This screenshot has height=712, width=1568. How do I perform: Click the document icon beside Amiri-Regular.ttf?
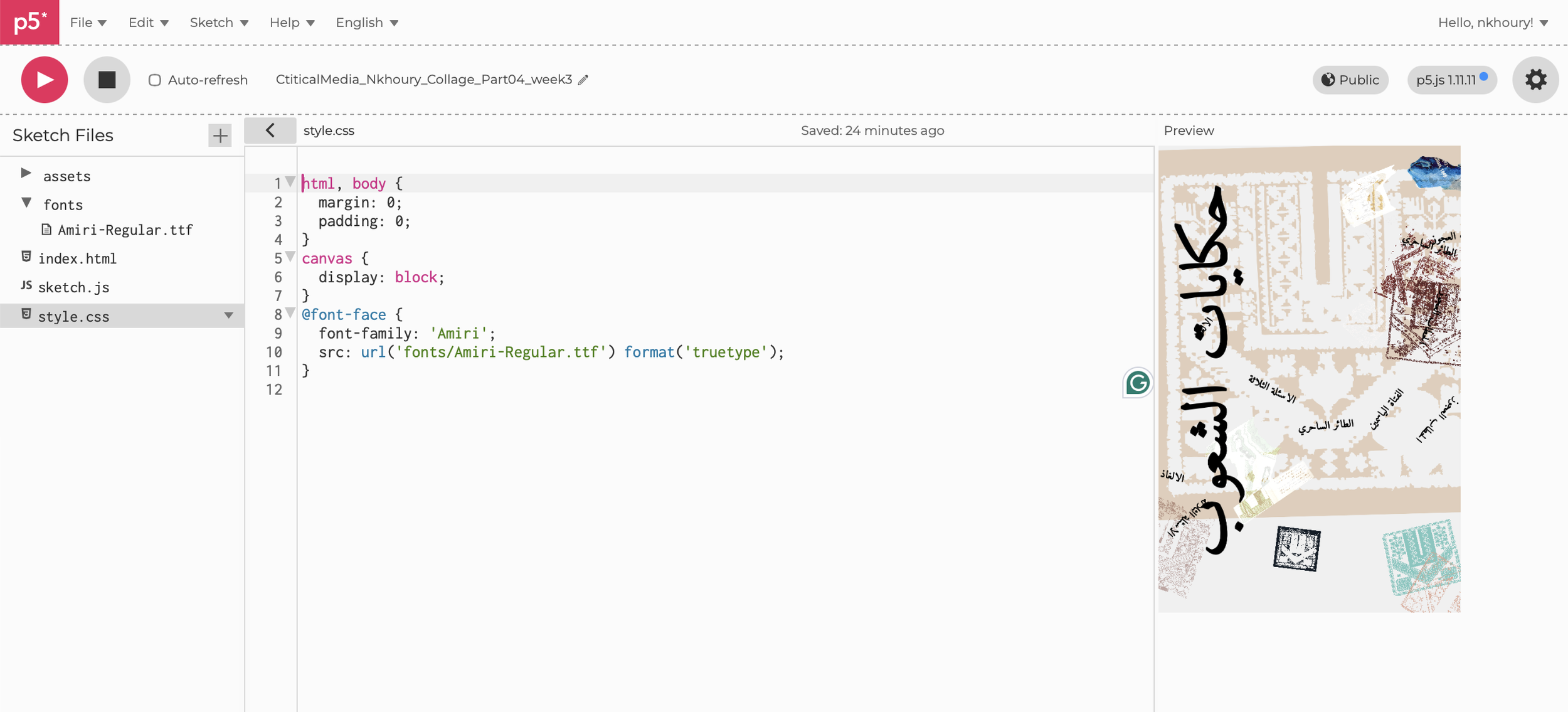(x=46, y=230)
